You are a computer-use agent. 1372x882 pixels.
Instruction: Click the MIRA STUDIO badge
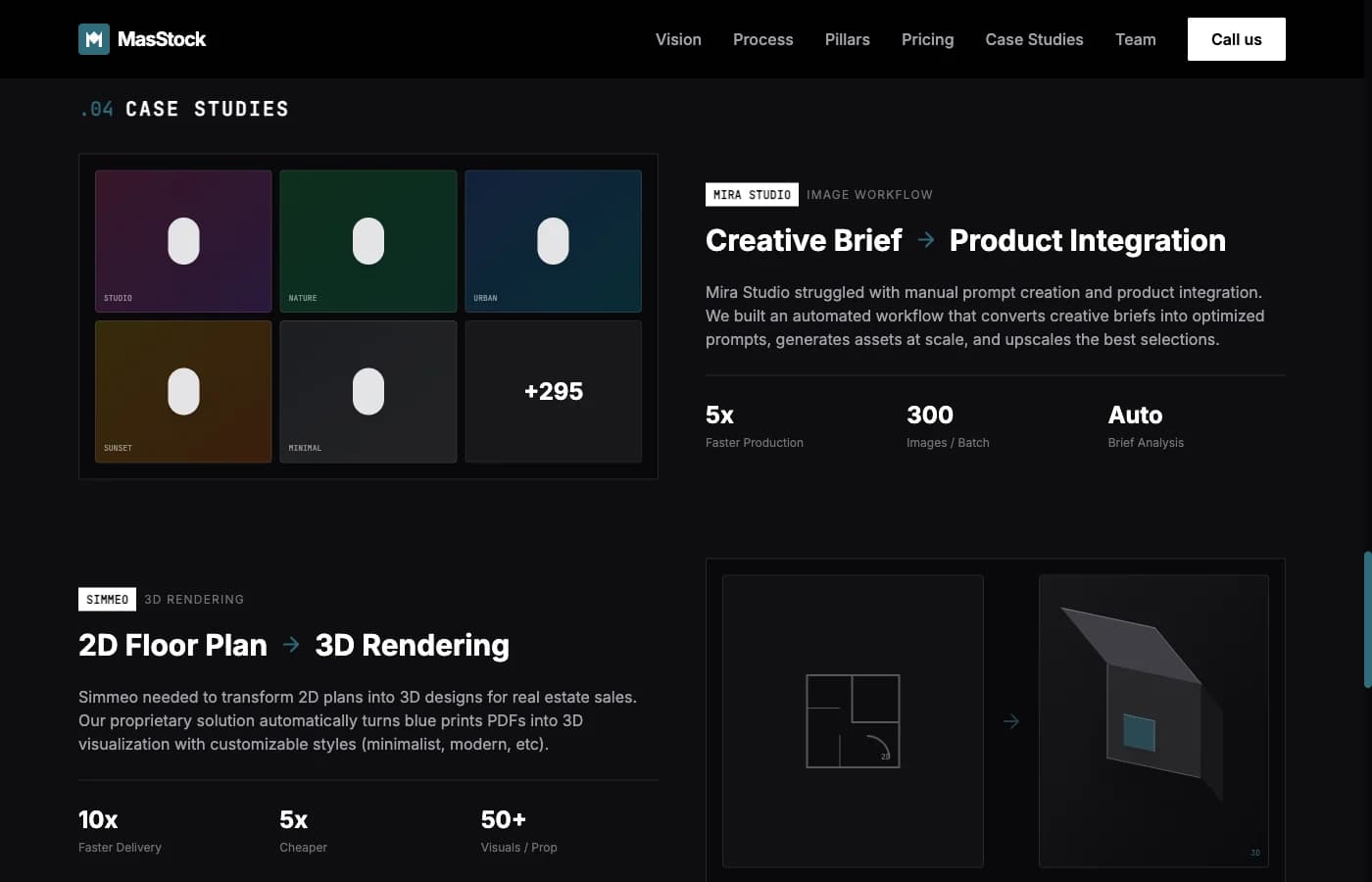(x=752, y=194)
